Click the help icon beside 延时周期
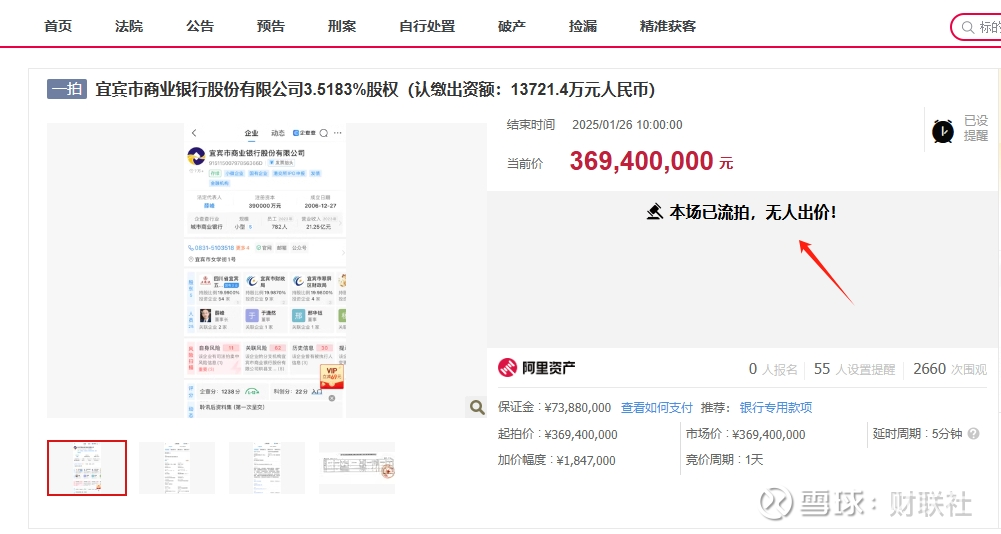This screenshot has height=534, width=1001. (973, 434)
